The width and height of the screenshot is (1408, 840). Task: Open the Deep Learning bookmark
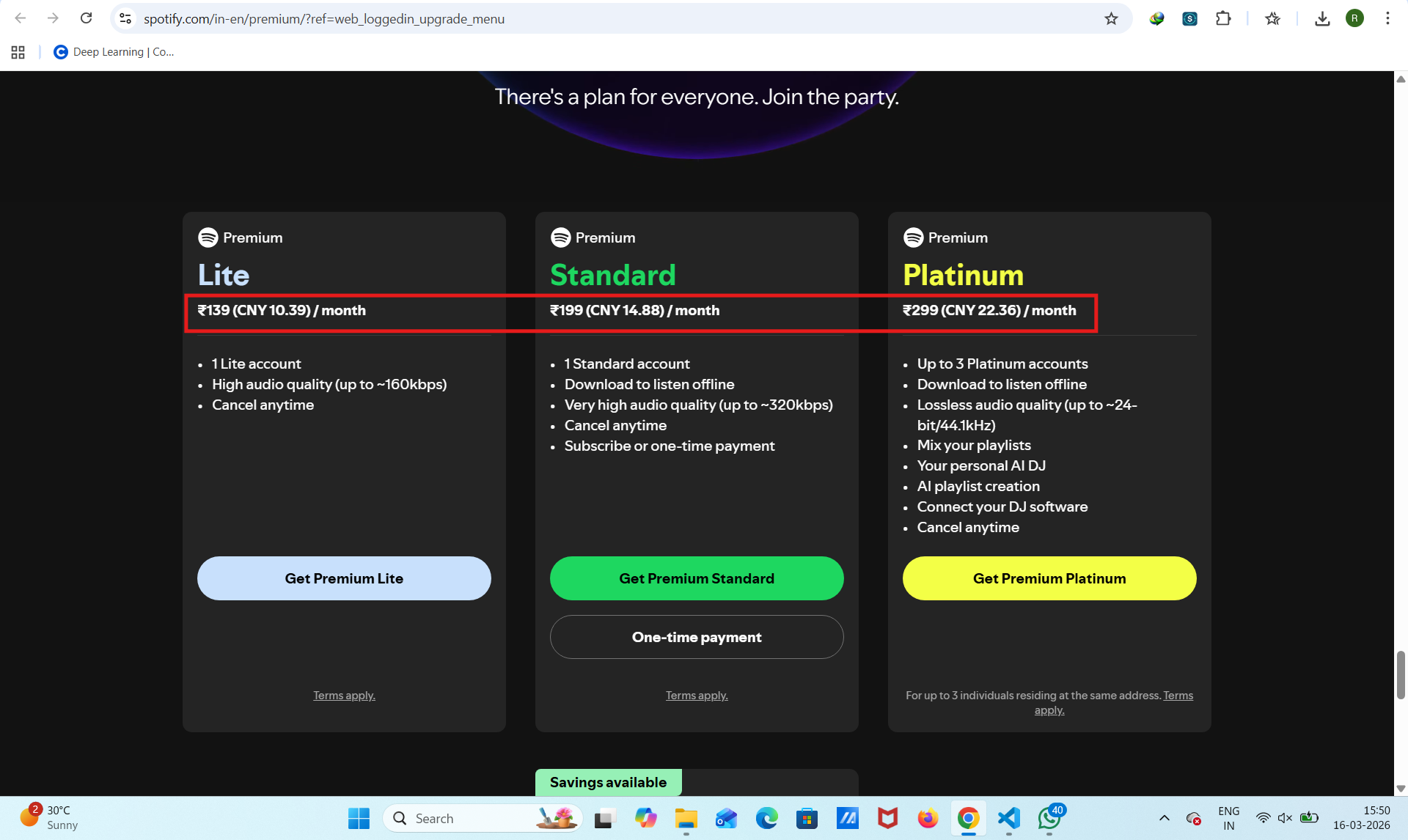tap(114, 52)
